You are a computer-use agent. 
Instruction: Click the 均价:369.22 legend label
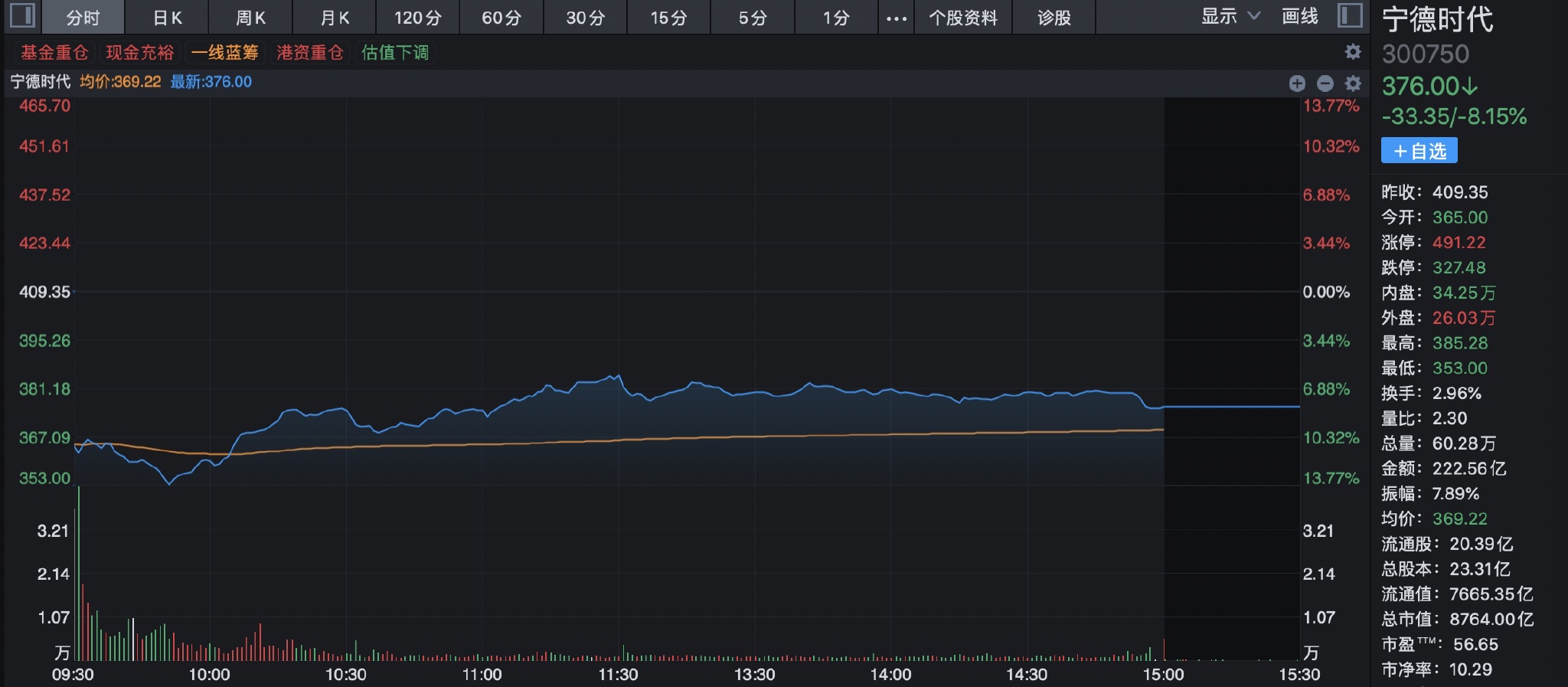120,82
